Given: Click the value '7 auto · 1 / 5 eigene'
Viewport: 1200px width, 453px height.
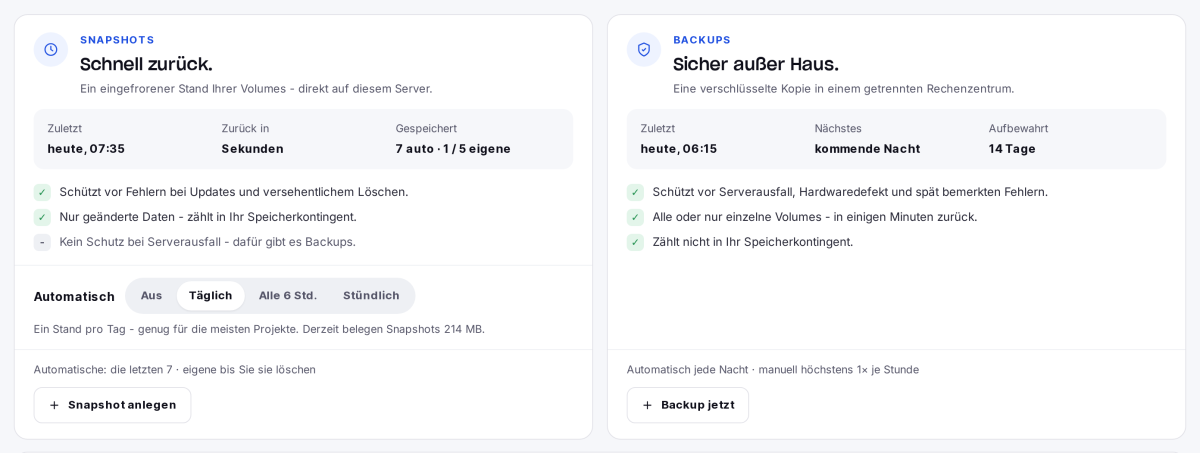Looking at the screenshot, I should pos(453,149).
